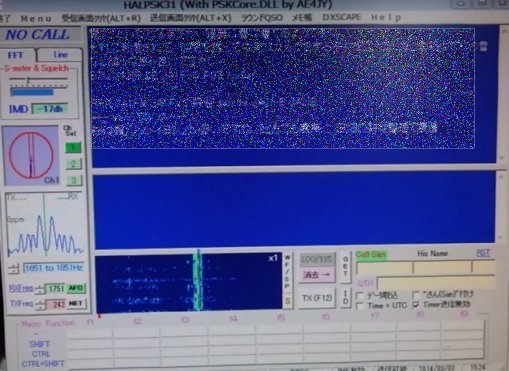Viewport: 509px width, 371px height.
Task: Click the small icon at receive pane corner
Action: click(x=484, y=46)
